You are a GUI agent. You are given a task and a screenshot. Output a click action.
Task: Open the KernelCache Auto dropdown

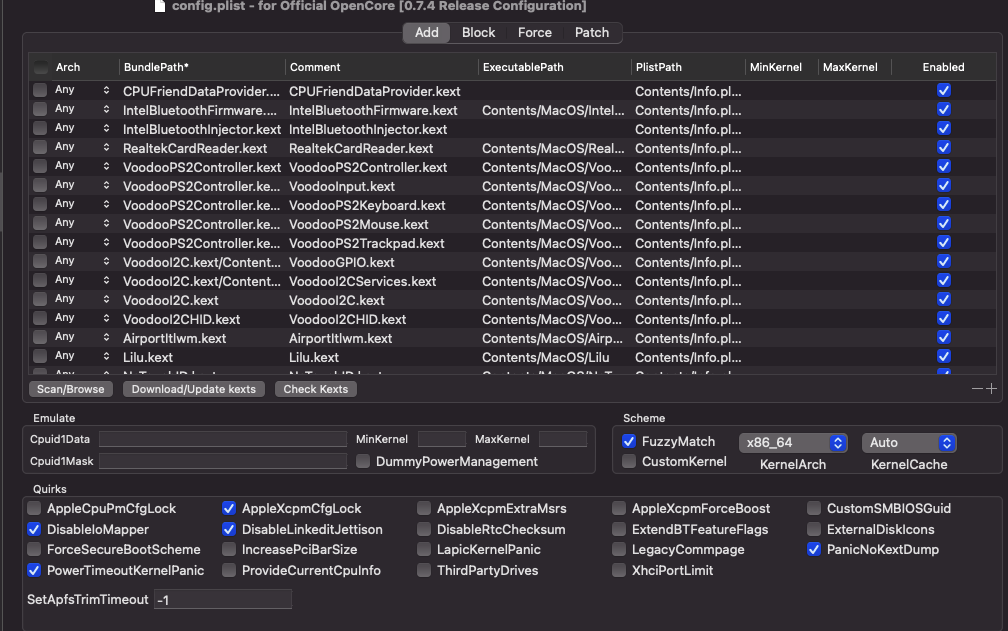(x=908, y=442)
